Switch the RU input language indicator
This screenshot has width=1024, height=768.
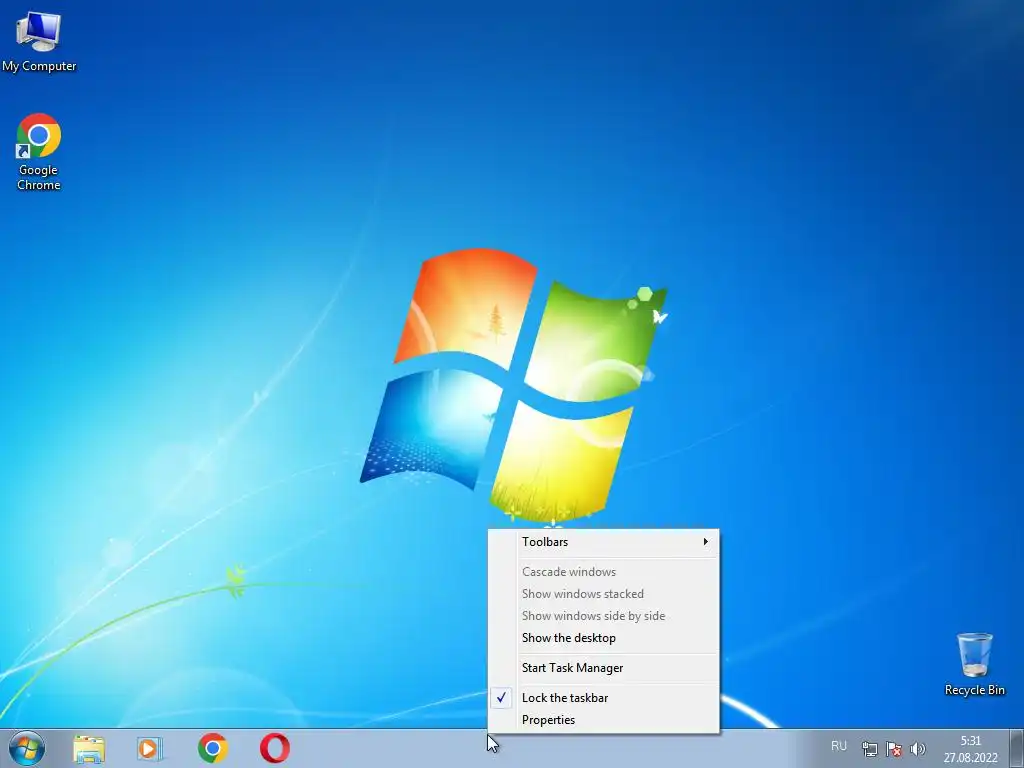point(839,746)
